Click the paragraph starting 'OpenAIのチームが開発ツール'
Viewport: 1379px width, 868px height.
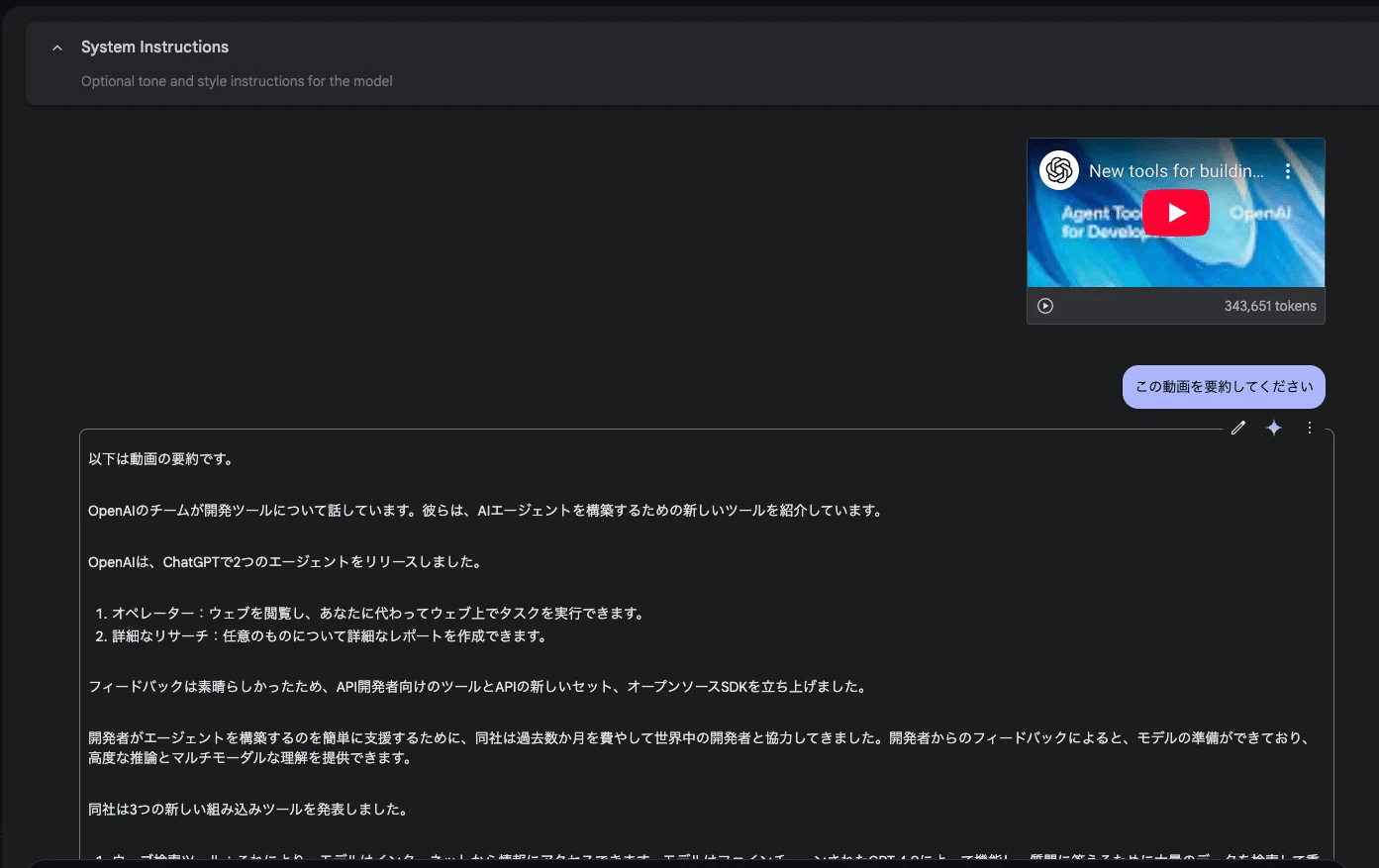pyautogui.click(x=485, y=511)
